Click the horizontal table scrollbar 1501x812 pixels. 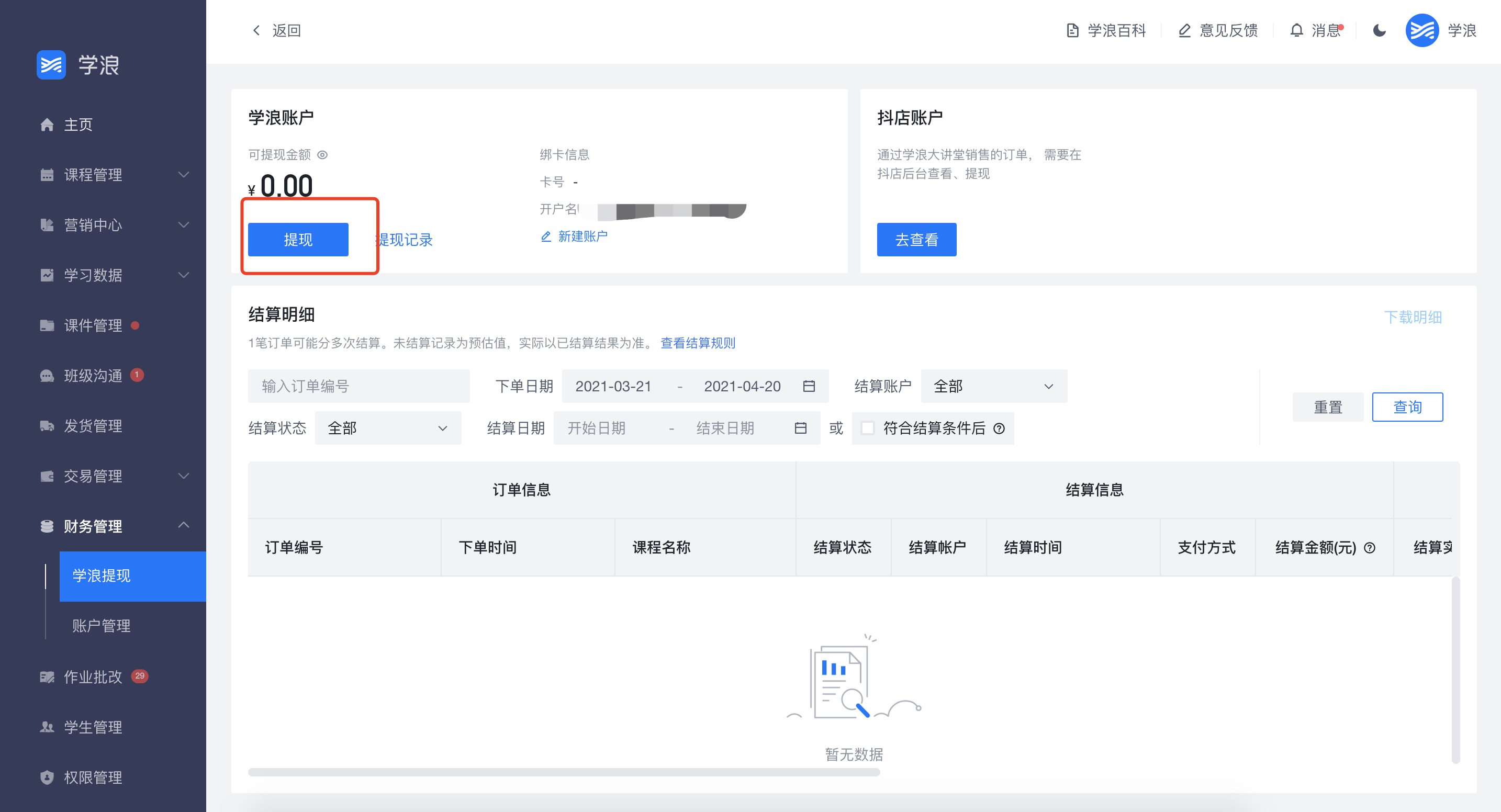click(x=564, y=772)
